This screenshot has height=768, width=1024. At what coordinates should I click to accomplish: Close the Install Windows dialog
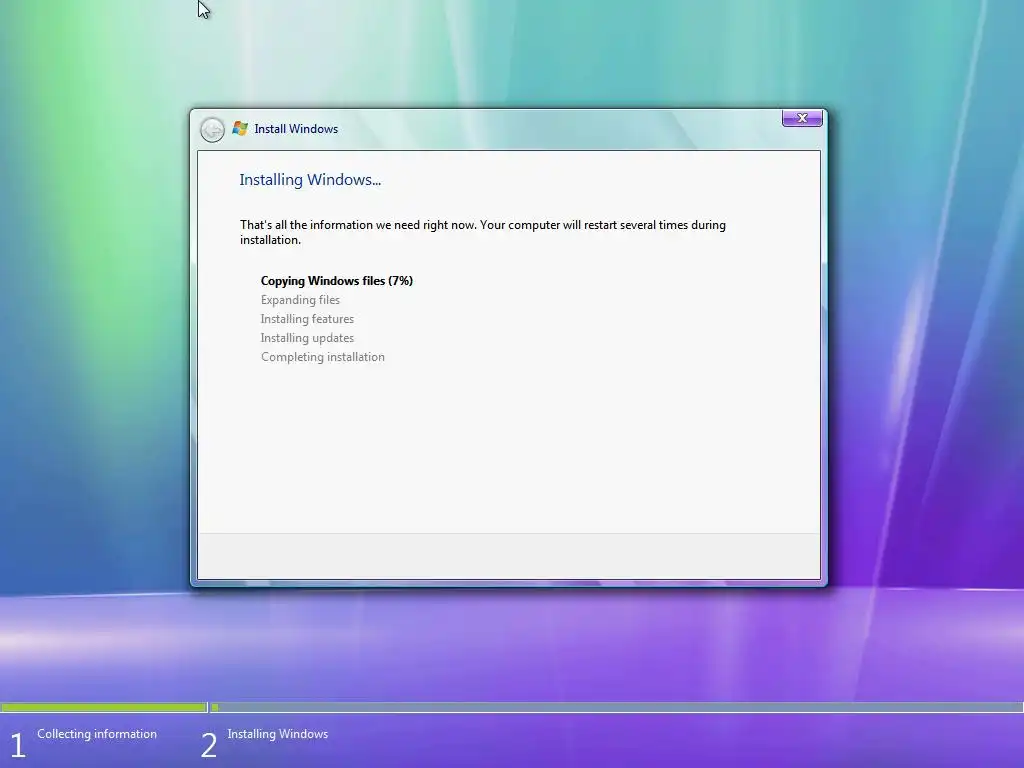(802, 118)
